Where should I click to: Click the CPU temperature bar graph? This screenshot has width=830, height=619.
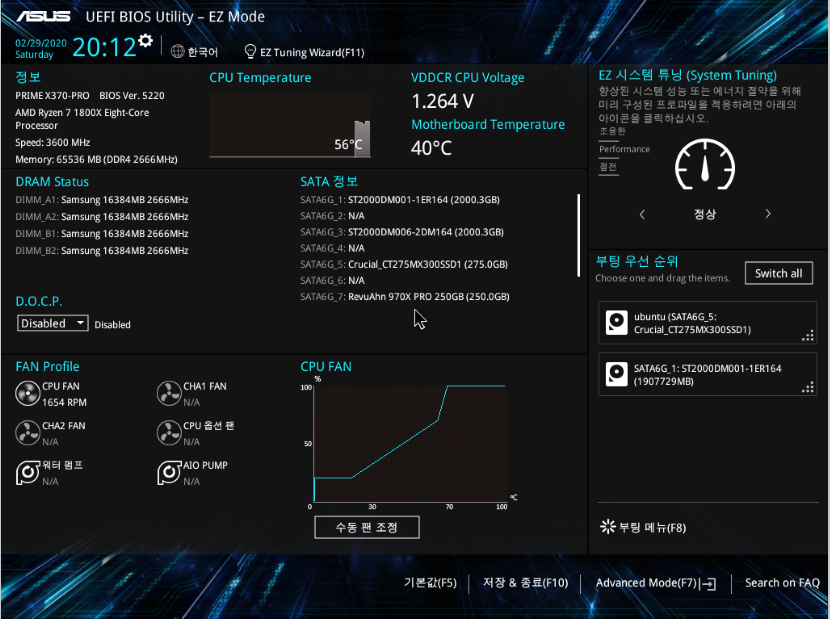click(x=290, y=125)
